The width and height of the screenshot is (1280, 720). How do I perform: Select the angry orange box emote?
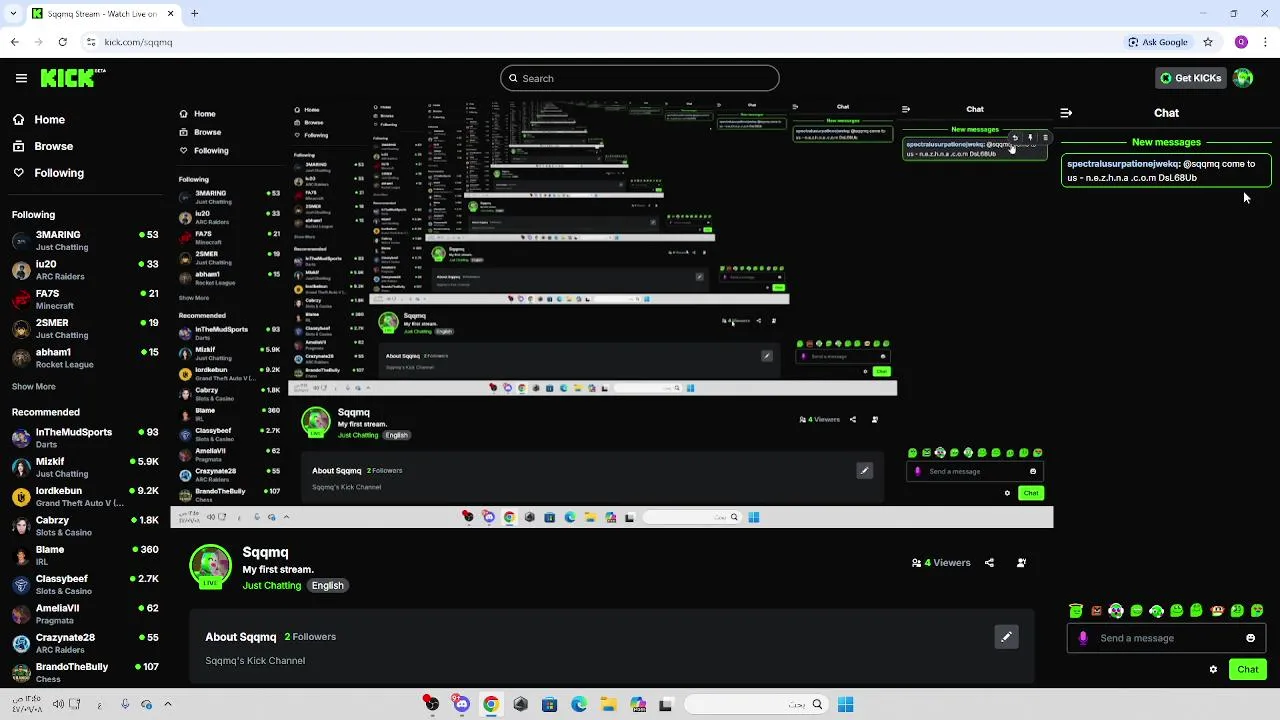[x=1096, y=610]
